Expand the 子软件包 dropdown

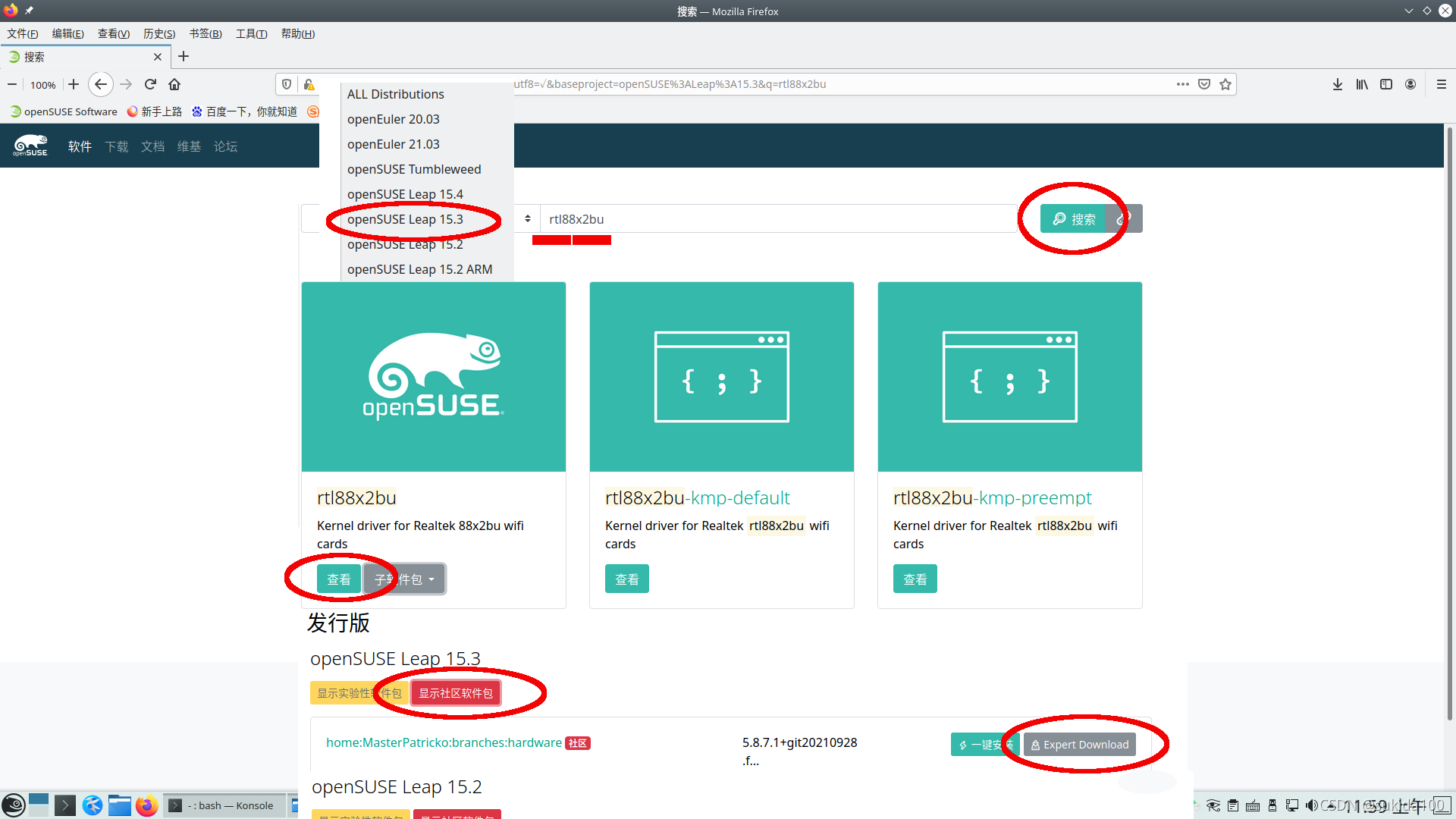[404, 579]
